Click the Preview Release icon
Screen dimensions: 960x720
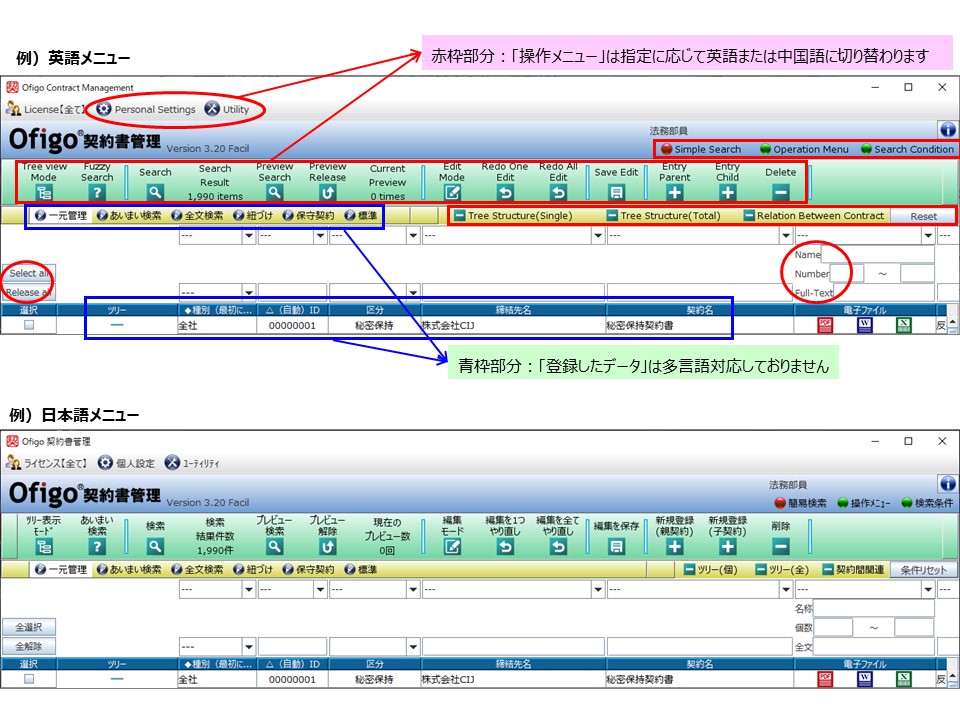pos(328,193)
